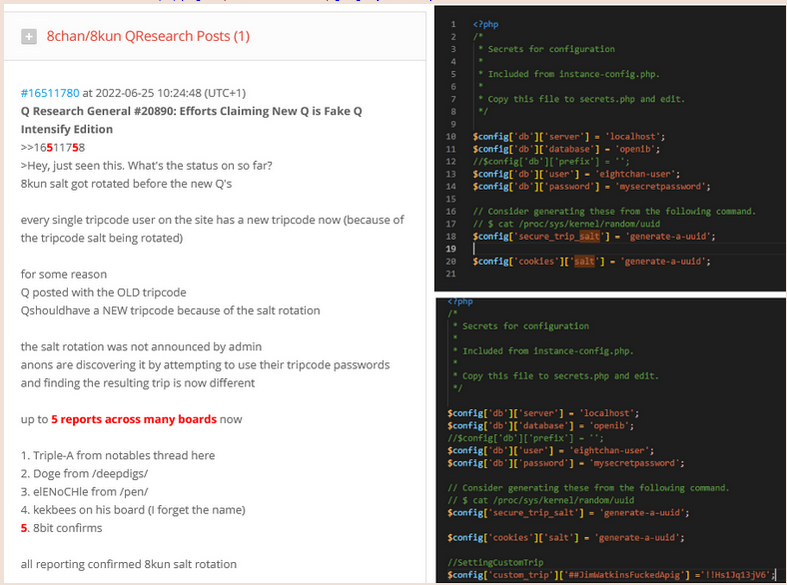Click 'secure_trip_salt' config line in bottom editor

point(568,513)
